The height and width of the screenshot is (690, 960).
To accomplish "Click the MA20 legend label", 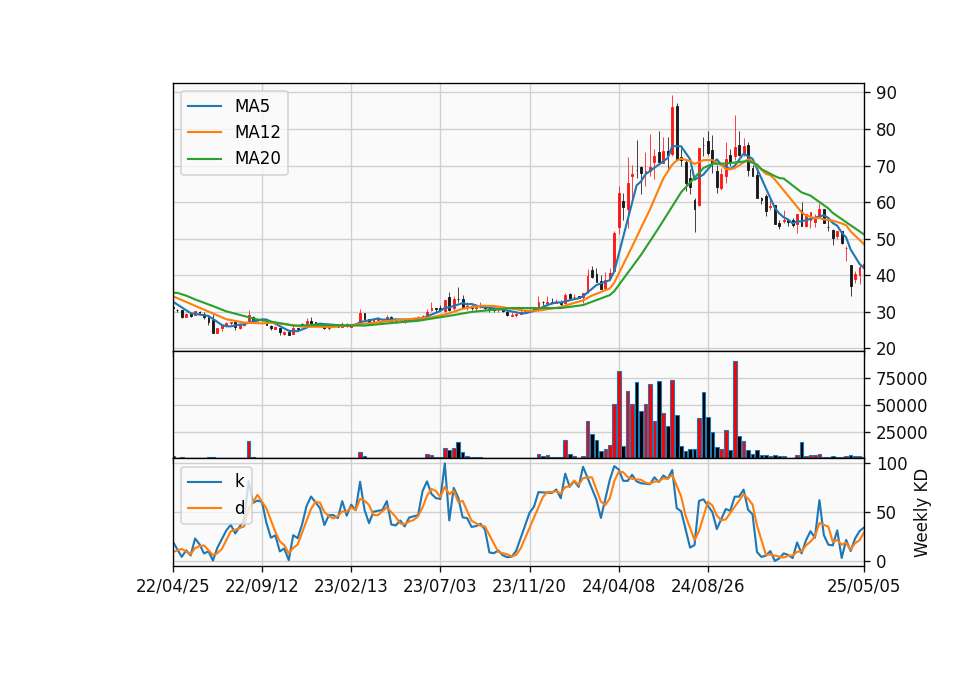I will [257, 158].
